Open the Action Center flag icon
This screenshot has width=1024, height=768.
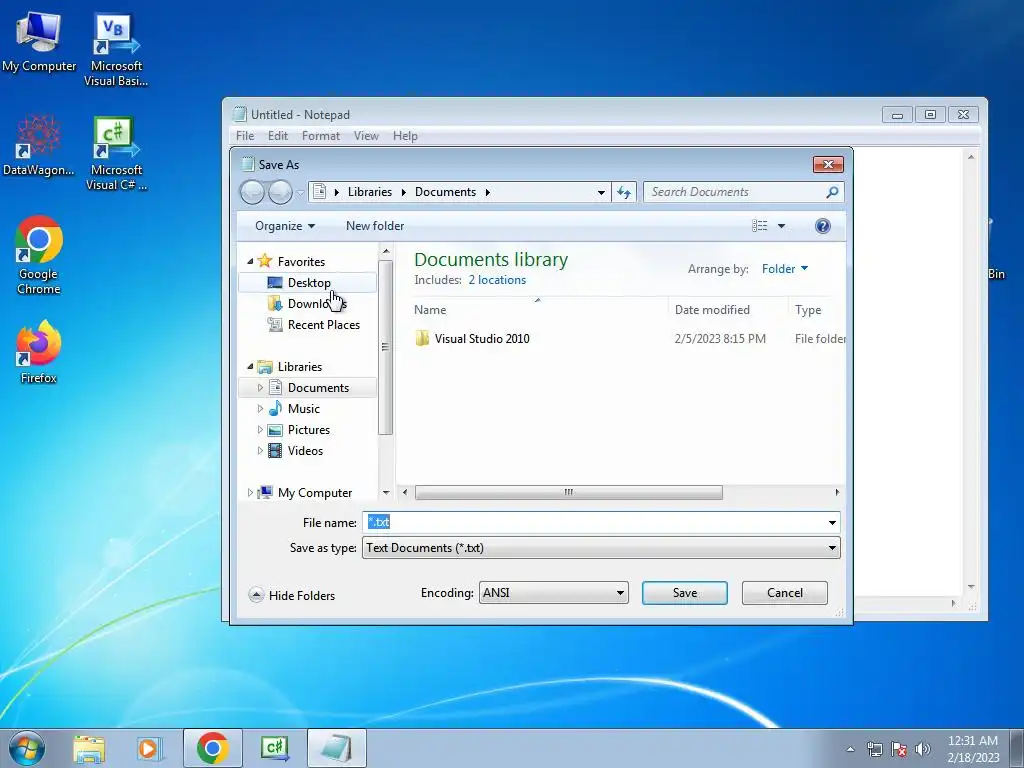[x=899, y=749]
